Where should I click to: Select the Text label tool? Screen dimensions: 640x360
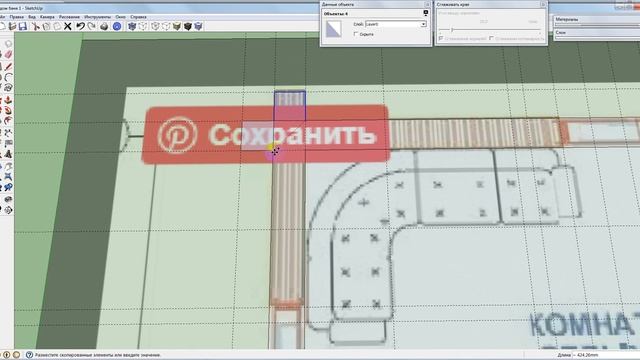8,143
